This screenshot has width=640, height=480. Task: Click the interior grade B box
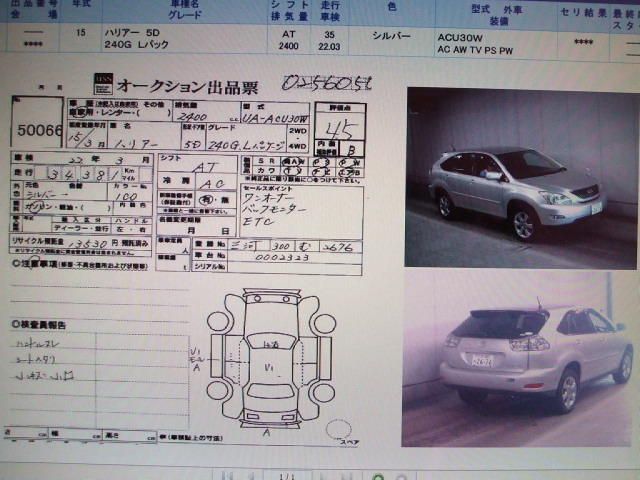click(x=352, y=149)
